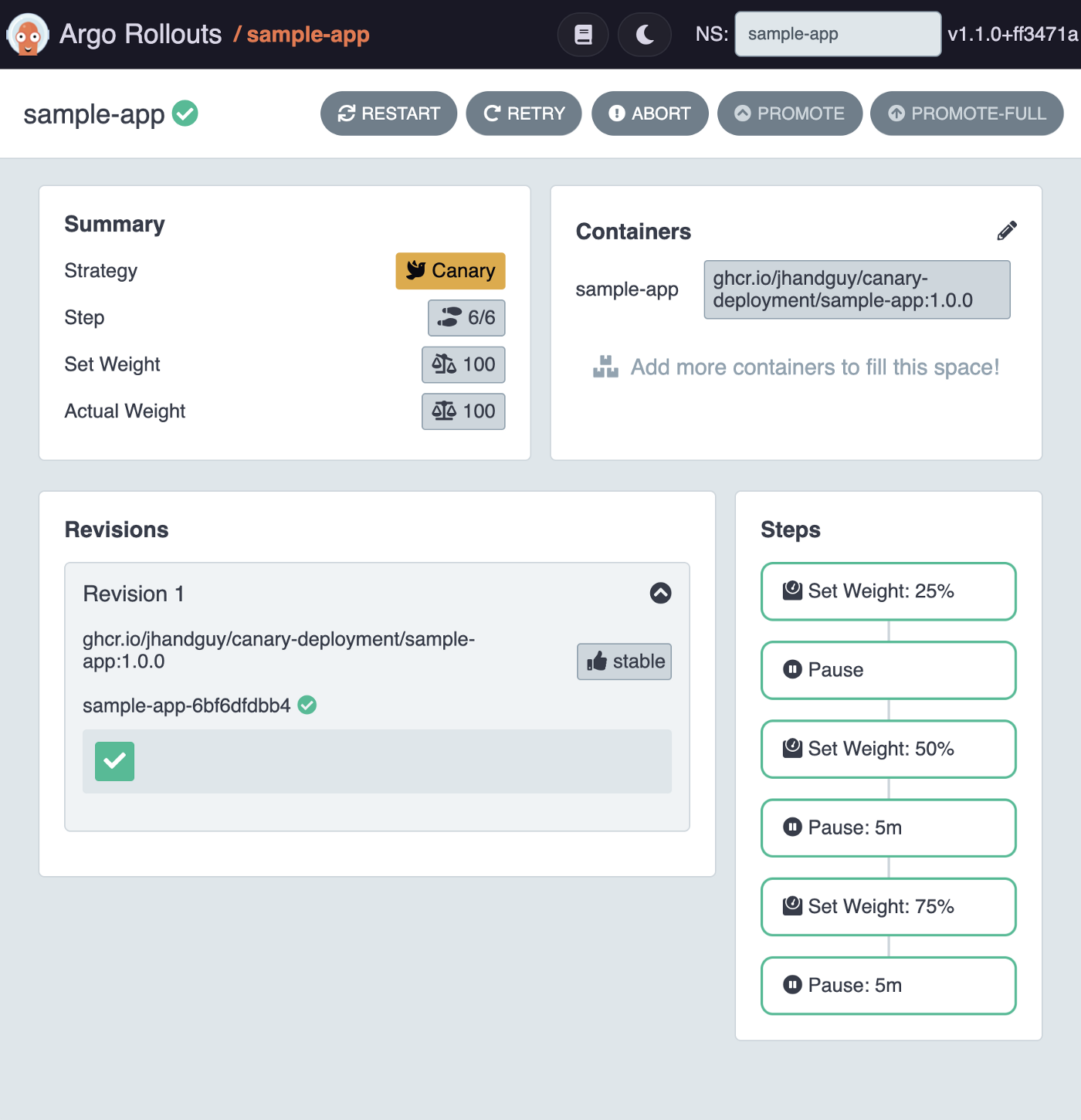Click Add more containers to fill this space text
This screenshot has height=1120, width=1081.
click(815, 367)
